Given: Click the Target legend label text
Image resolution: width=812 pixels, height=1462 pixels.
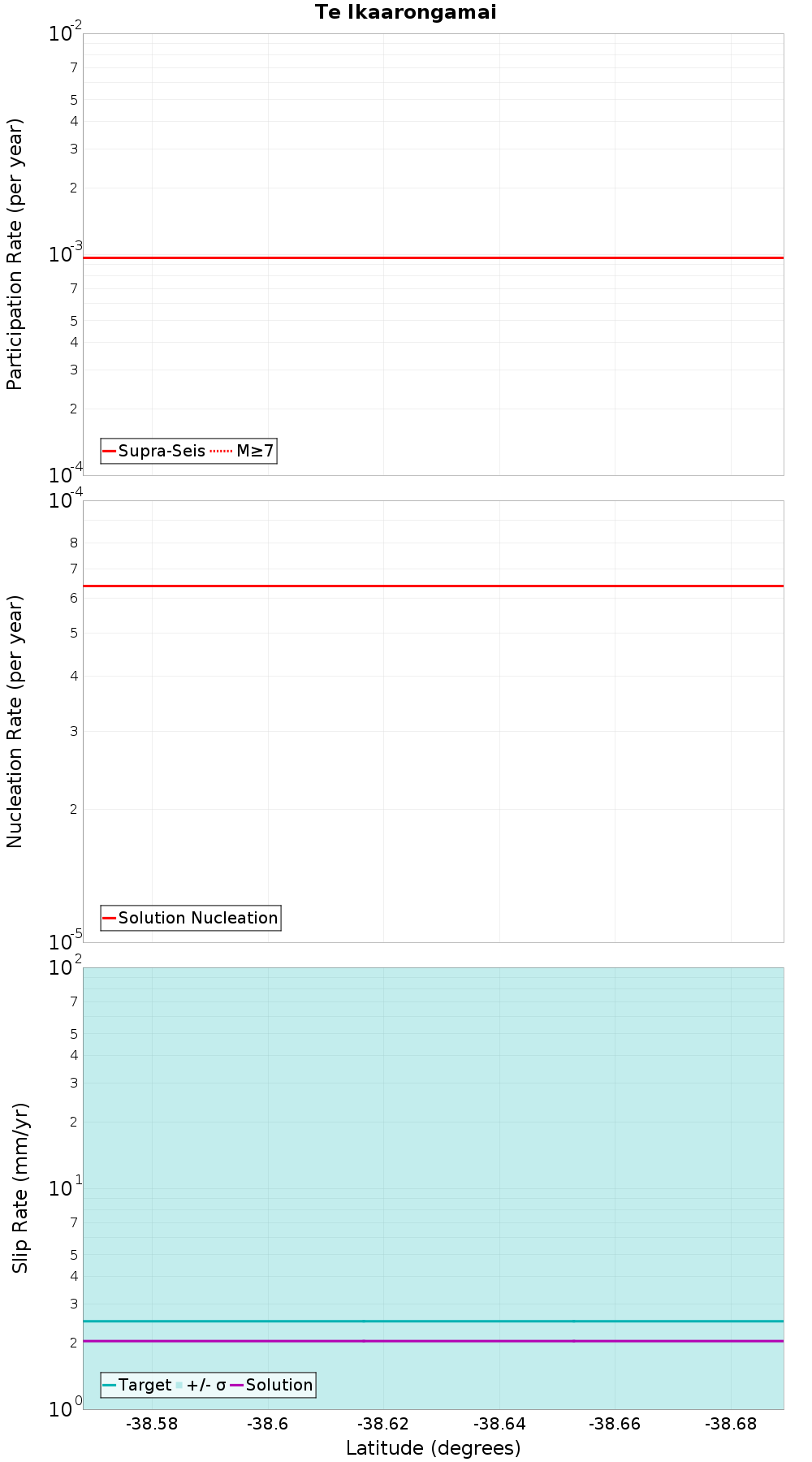Looking at the screenshot, I should (145, 1385).
